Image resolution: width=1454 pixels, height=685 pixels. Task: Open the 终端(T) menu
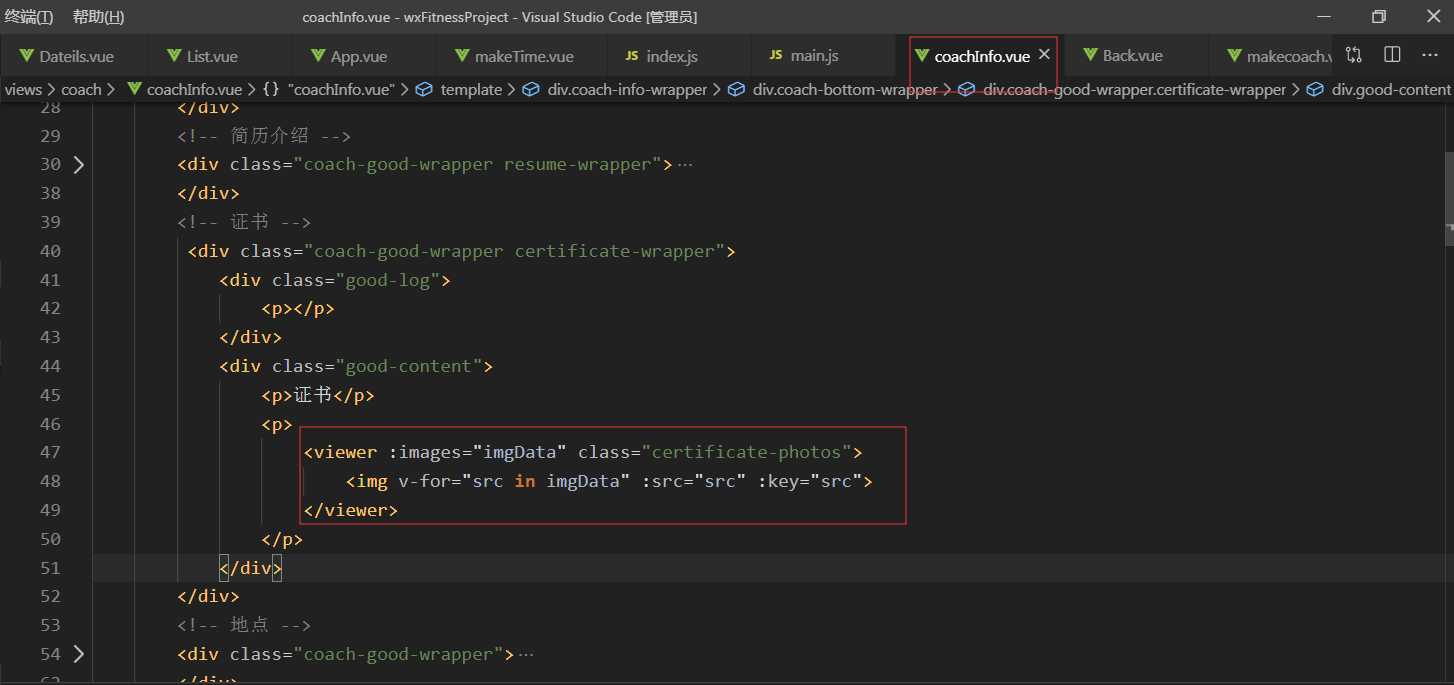tap(28, 17)
